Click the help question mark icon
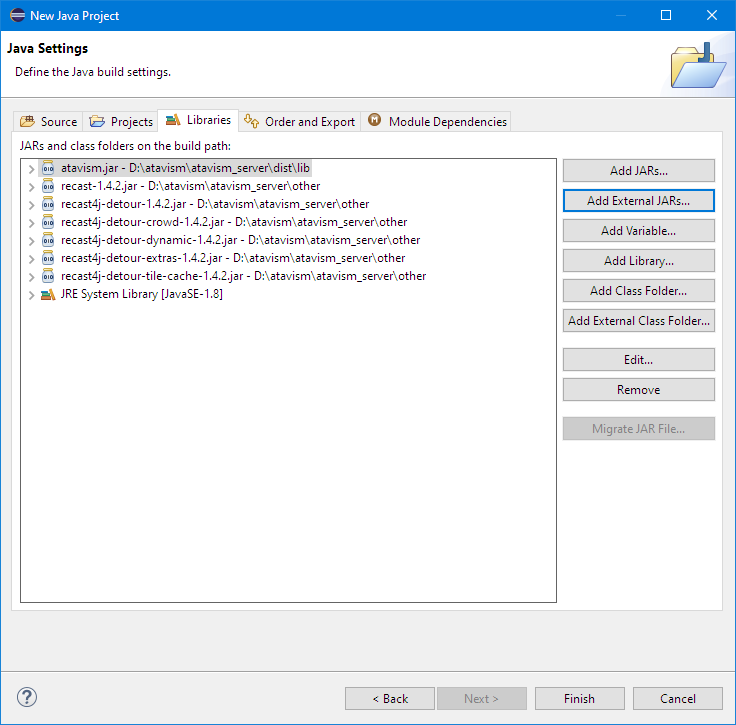The height and width of the screenshot is (725, 736). (27, 698)
